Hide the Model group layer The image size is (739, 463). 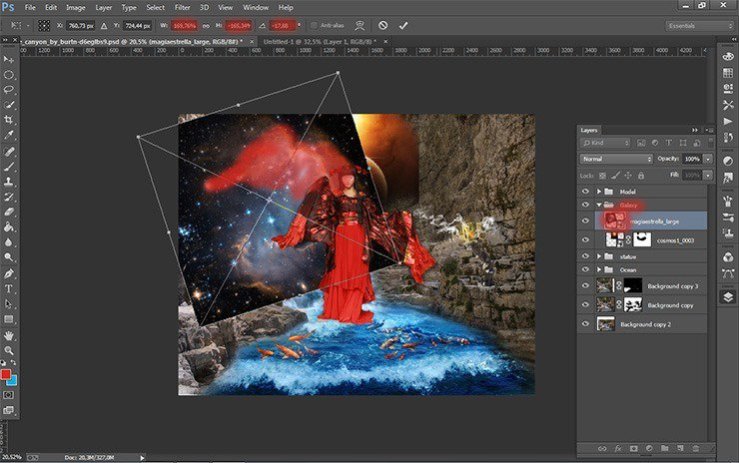pos(586,191)
